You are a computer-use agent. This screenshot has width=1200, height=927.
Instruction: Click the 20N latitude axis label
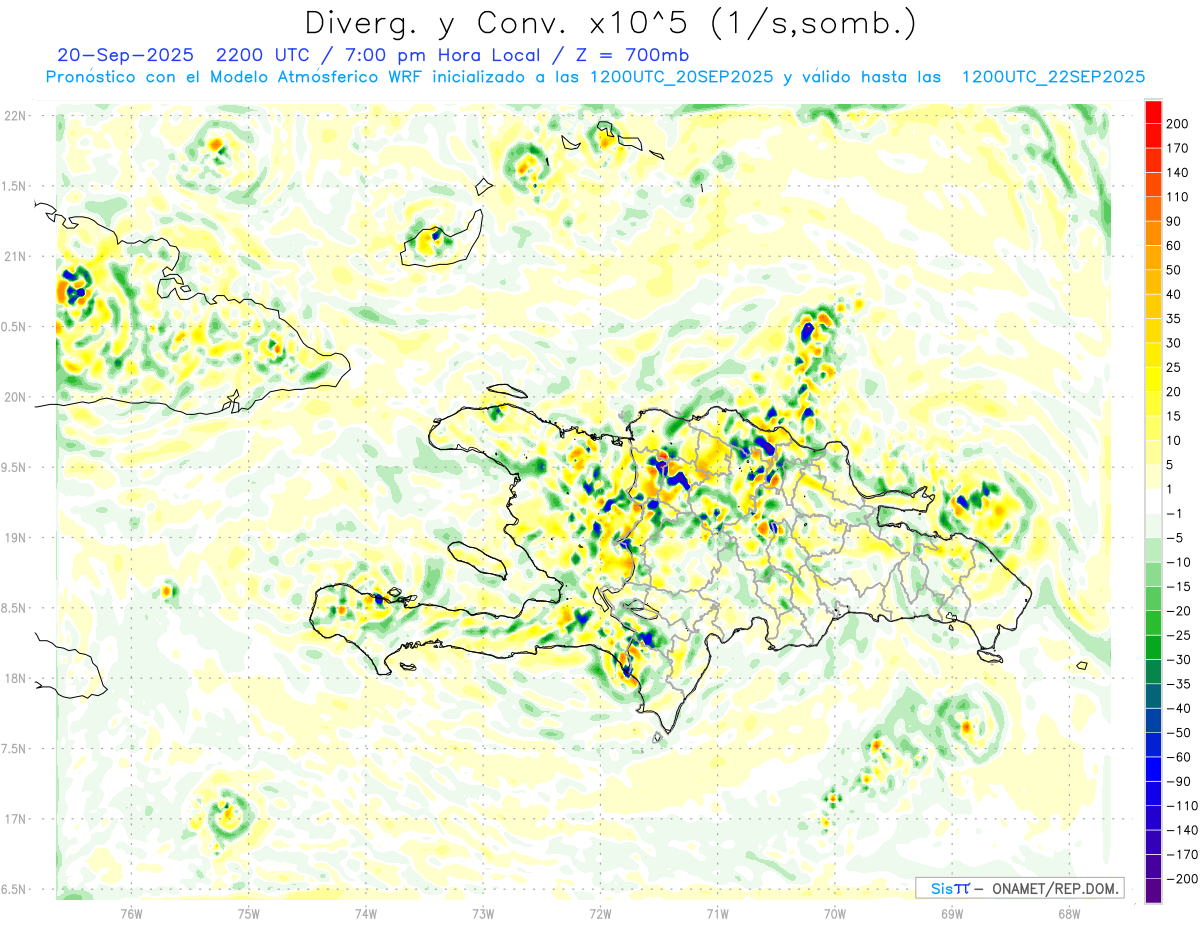pyautogui.click(x=16, y=397)
